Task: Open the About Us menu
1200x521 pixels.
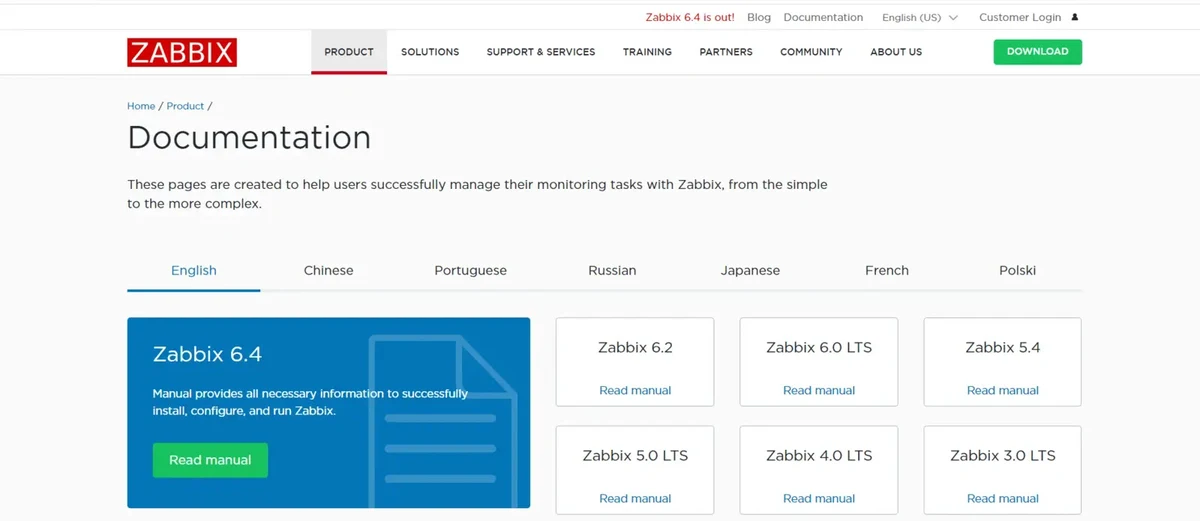Action: point(896,52)
